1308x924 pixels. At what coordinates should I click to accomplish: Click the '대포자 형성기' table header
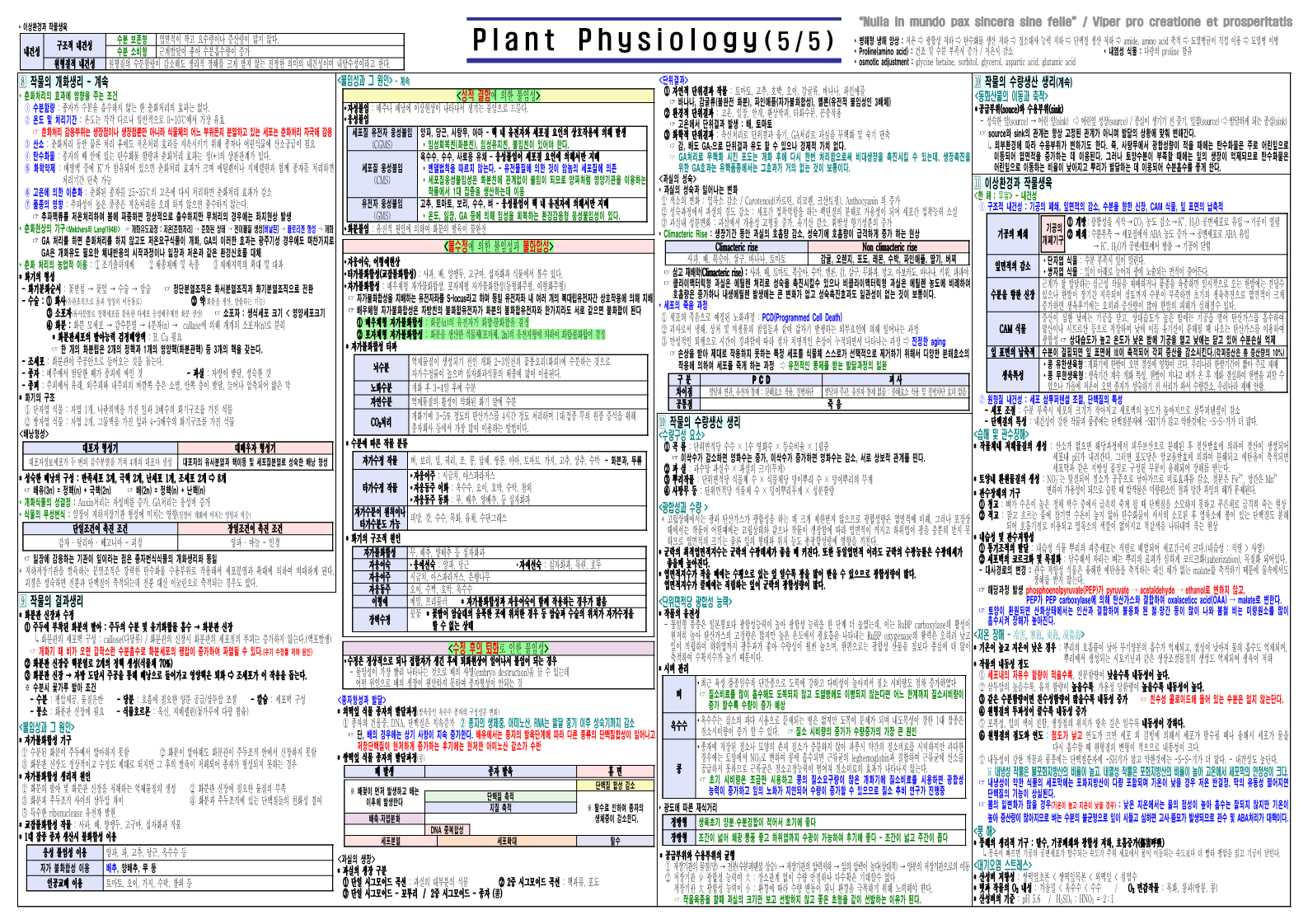pos(101,448)
